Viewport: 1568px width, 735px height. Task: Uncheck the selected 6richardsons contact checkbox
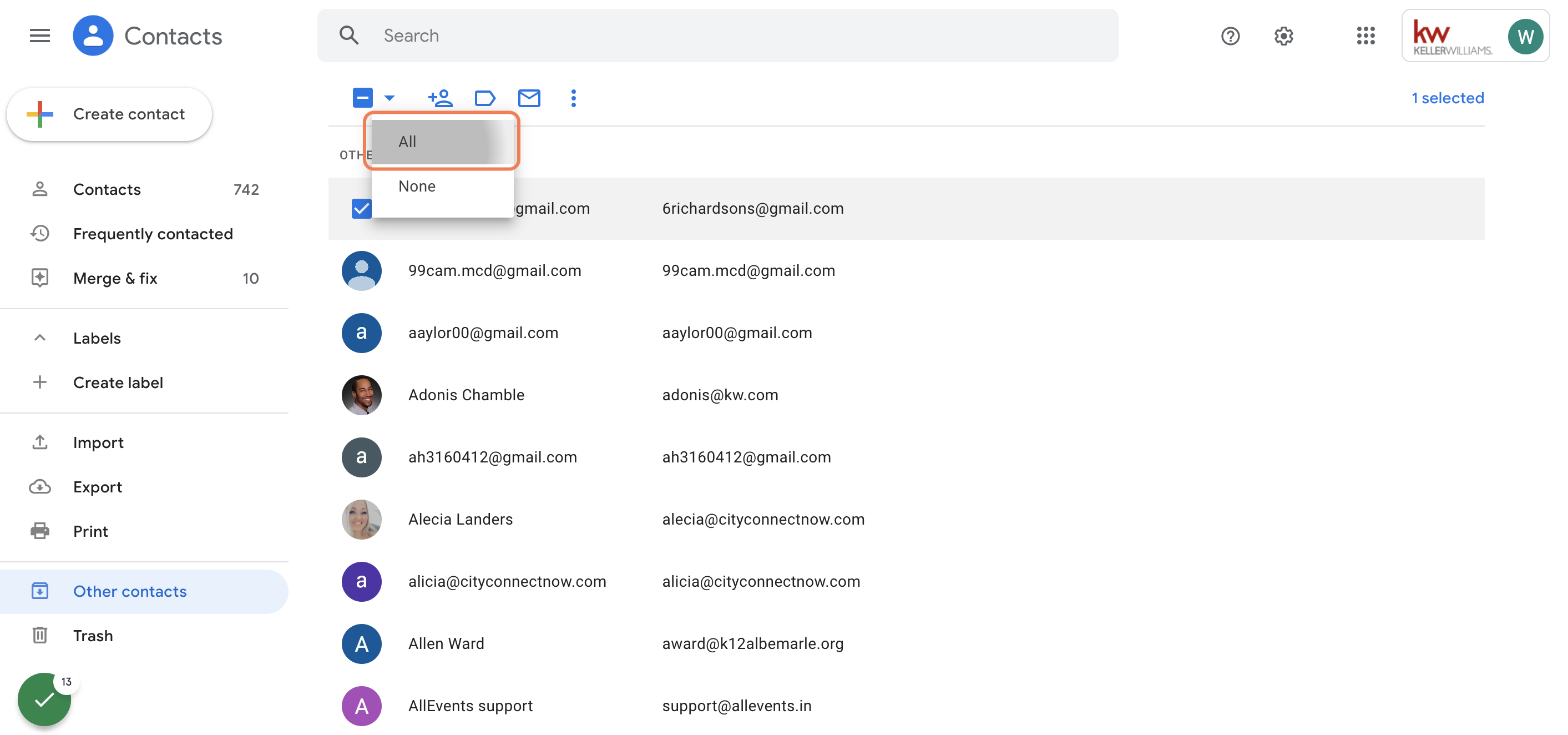[361, 208]
